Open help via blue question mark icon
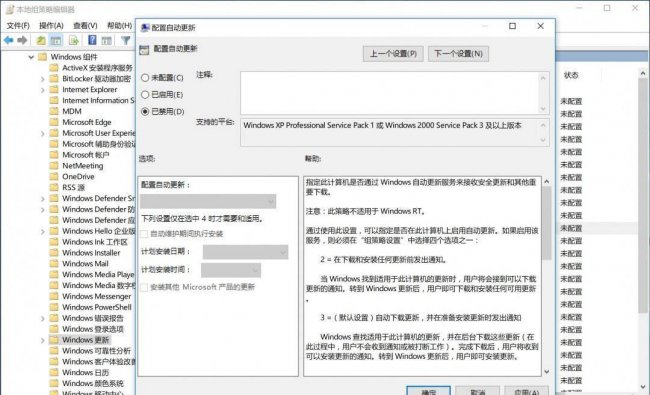 pyautogui.click(x=92, y=40)
